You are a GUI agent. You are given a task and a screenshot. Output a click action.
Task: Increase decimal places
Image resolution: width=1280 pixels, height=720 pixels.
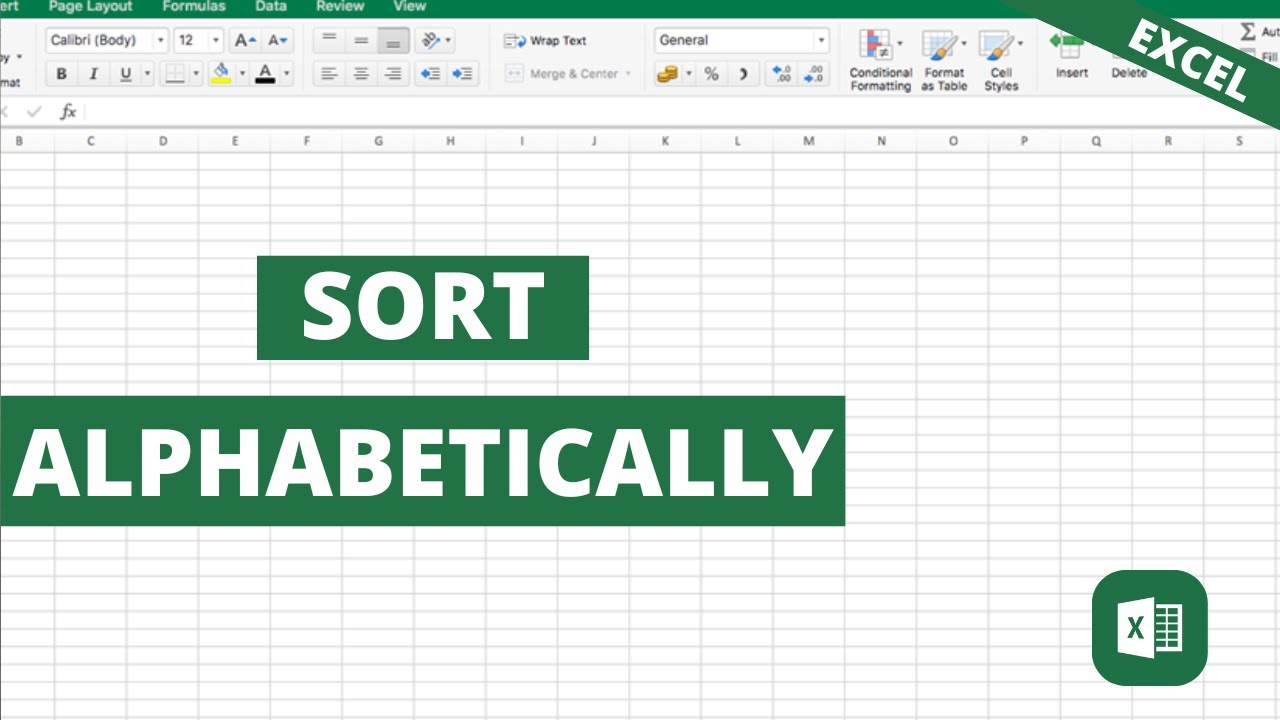pyautogui.click(x=781, y=74)
